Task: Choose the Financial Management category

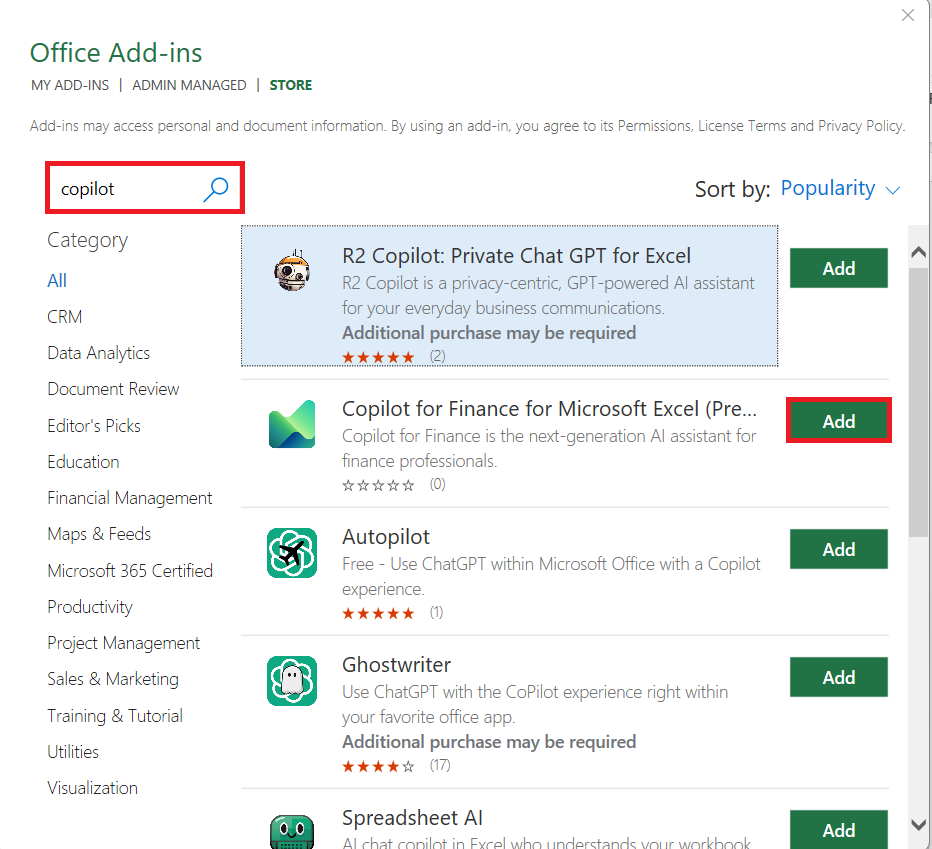Action: coord(130,498)
